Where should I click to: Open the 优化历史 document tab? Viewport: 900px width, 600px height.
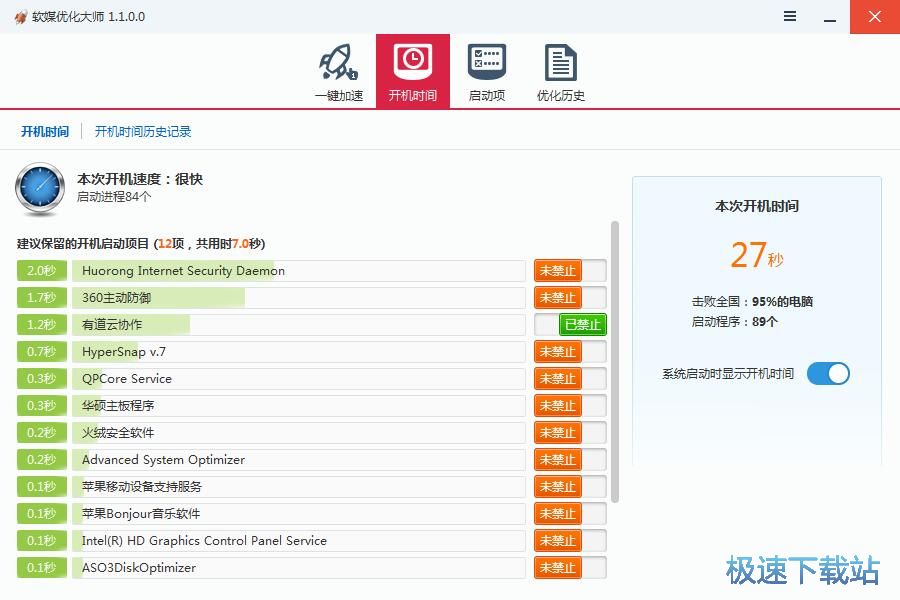coord(560,72)
